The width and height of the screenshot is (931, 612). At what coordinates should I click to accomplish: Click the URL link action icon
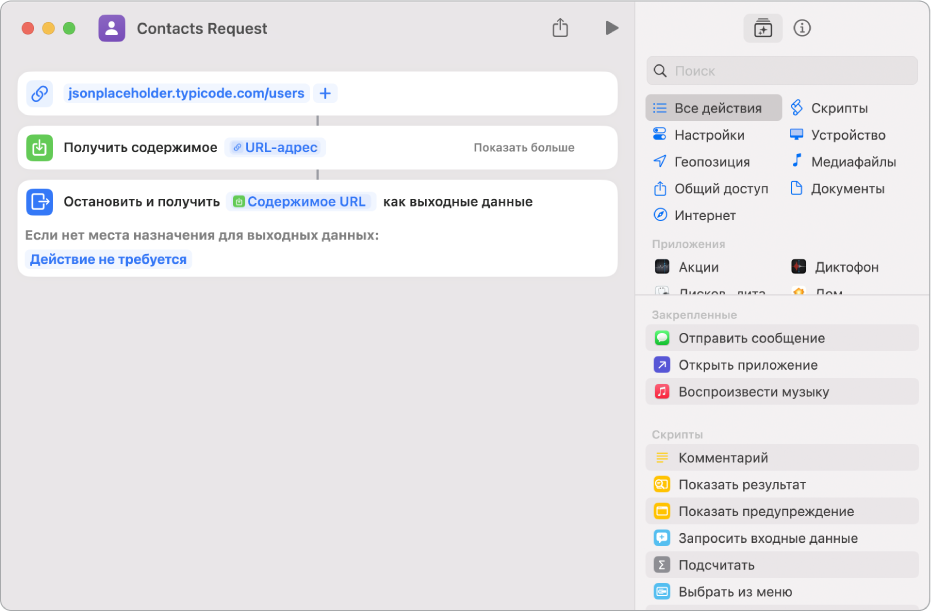(x=39, y=94)
